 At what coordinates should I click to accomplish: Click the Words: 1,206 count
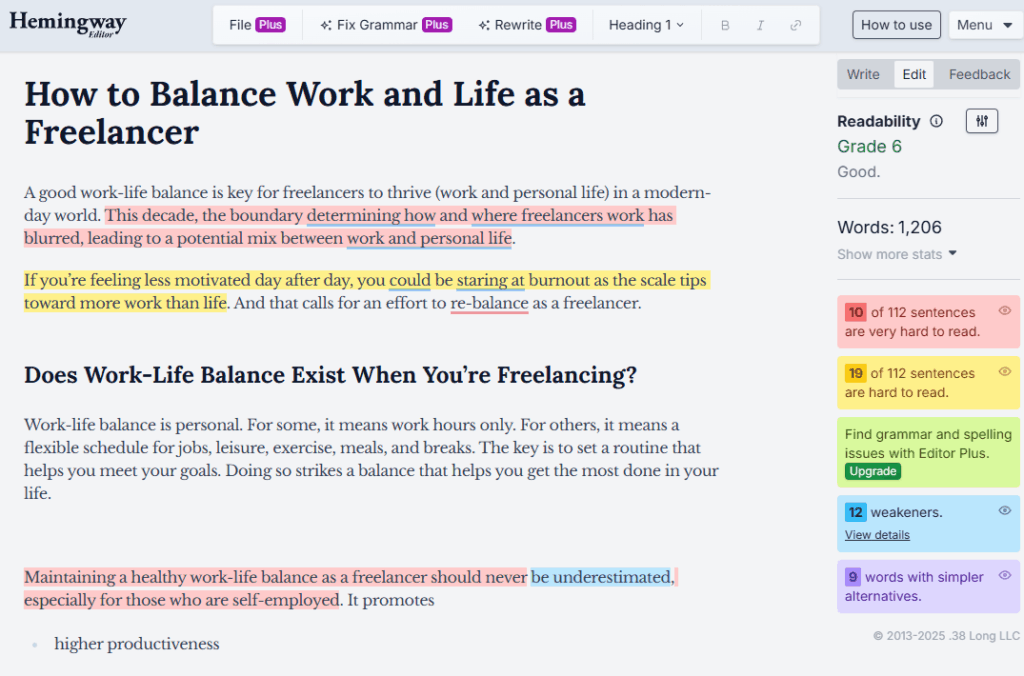pyautogui.click(x=889, y=227)
